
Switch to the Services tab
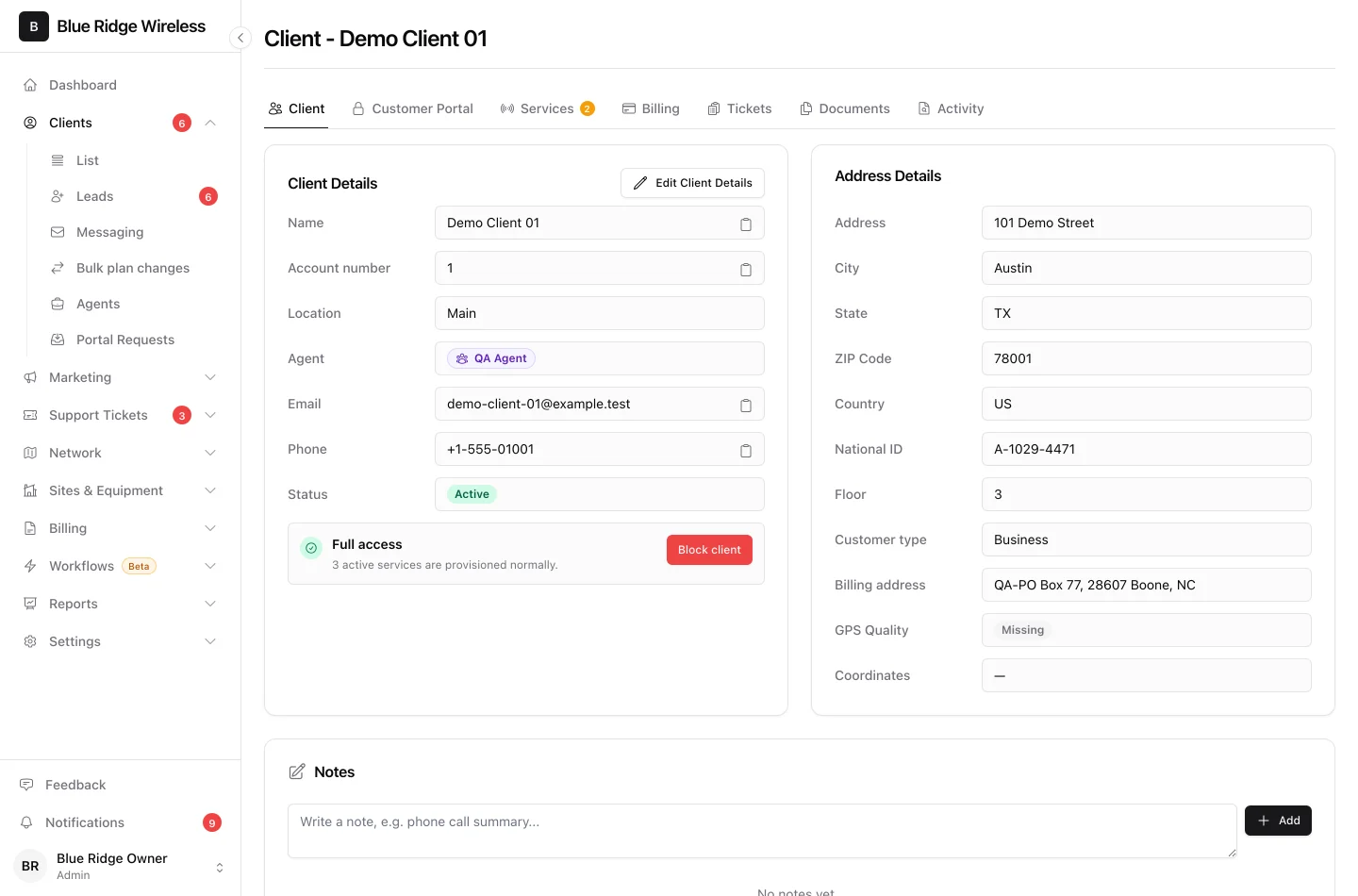[x=547, y=108]
